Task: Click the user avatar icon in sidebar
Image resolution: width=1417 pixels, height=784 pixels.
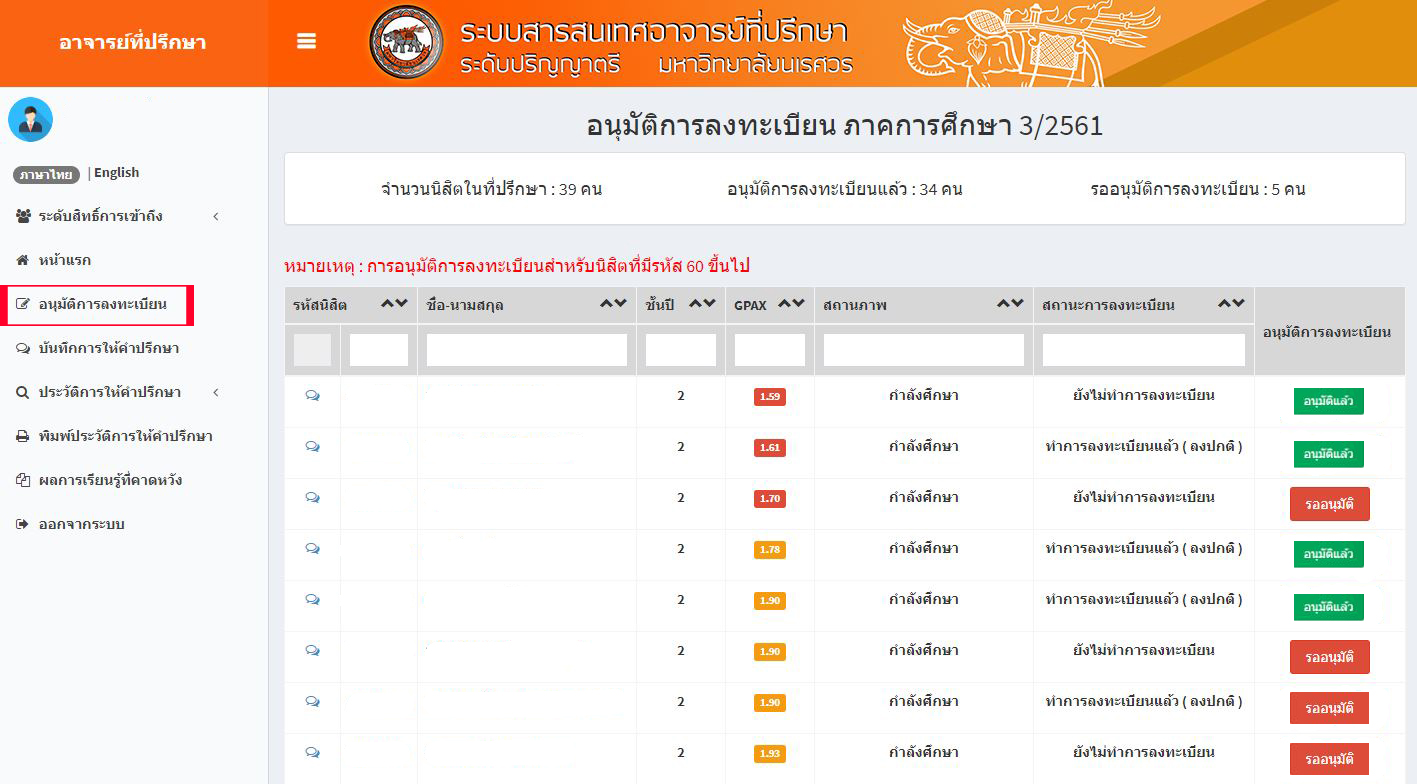Action: [30, 120]
